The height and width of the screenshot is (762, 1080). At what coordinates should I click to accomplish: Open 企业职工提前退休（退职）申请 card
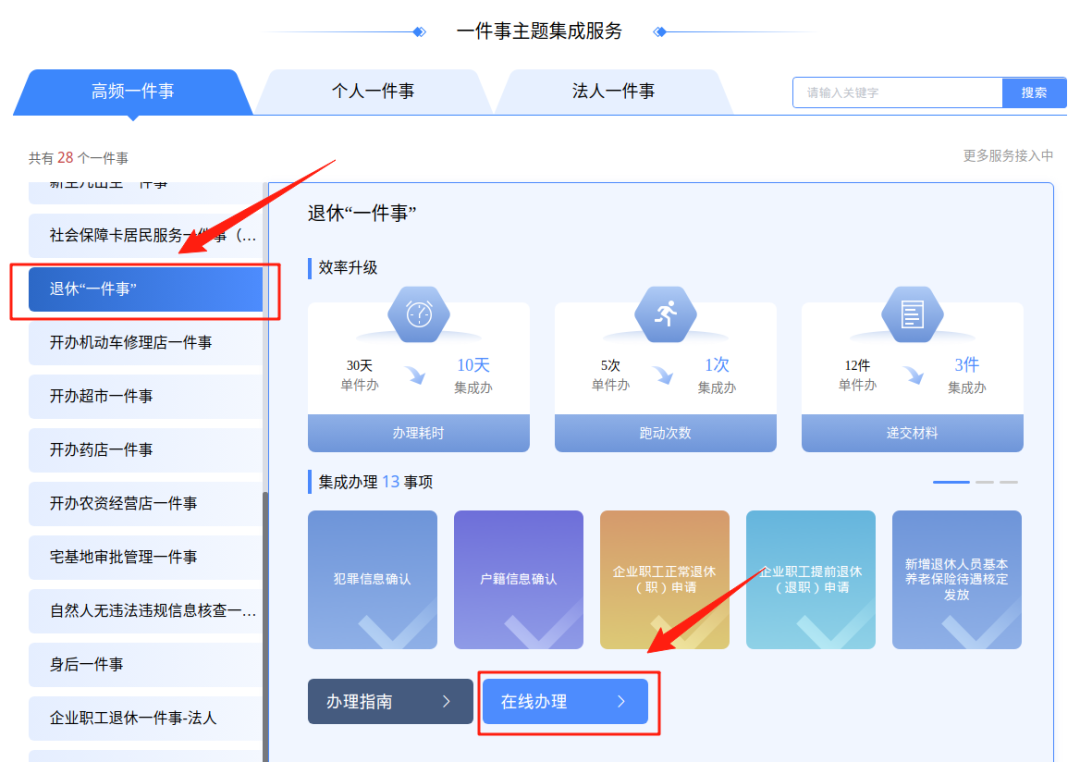pos(810,579)
